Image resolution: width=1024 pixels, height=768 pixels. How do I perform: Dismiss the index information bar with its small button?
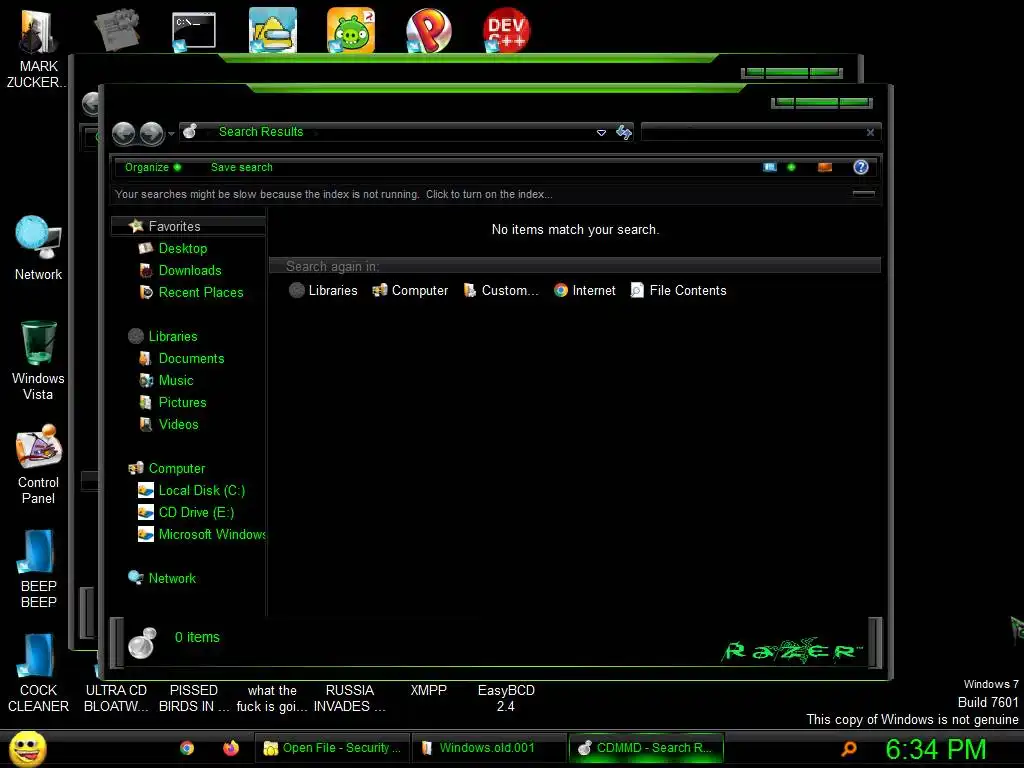pos(863,193)
